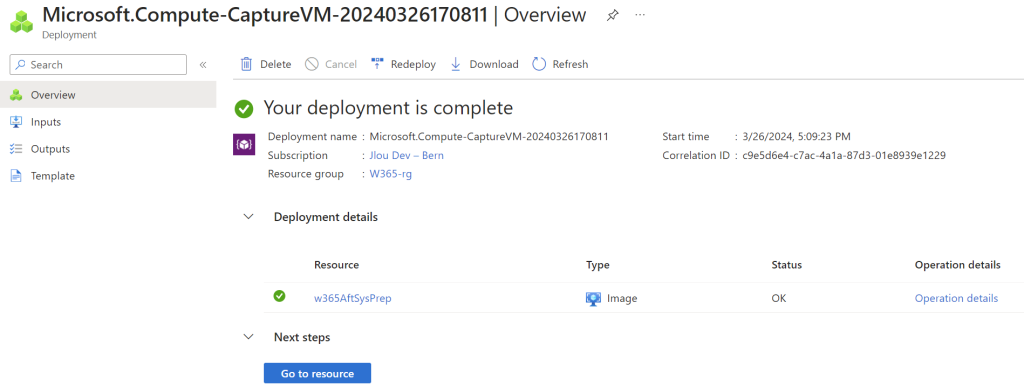Open the more options ellipsis in the title
The width and height of the screenshot is (1024, 386).
pos(640,14)
